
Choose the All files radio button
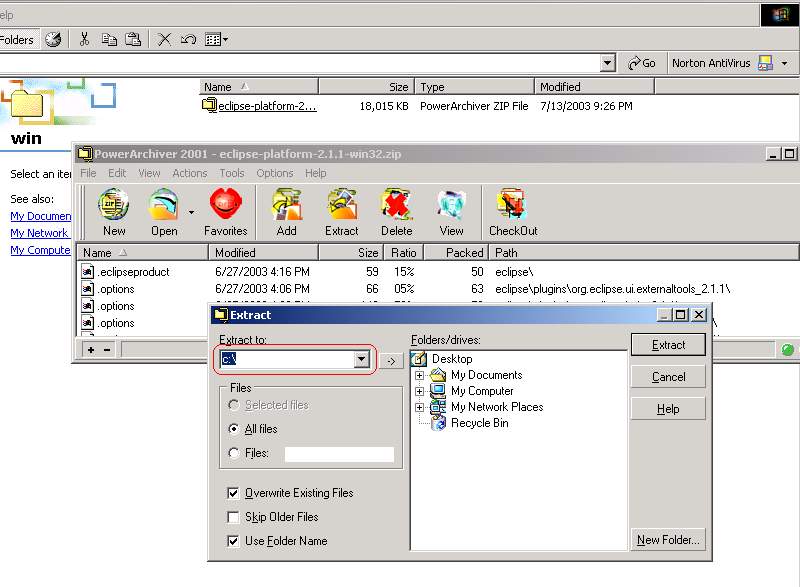click(x=234, y=429)
